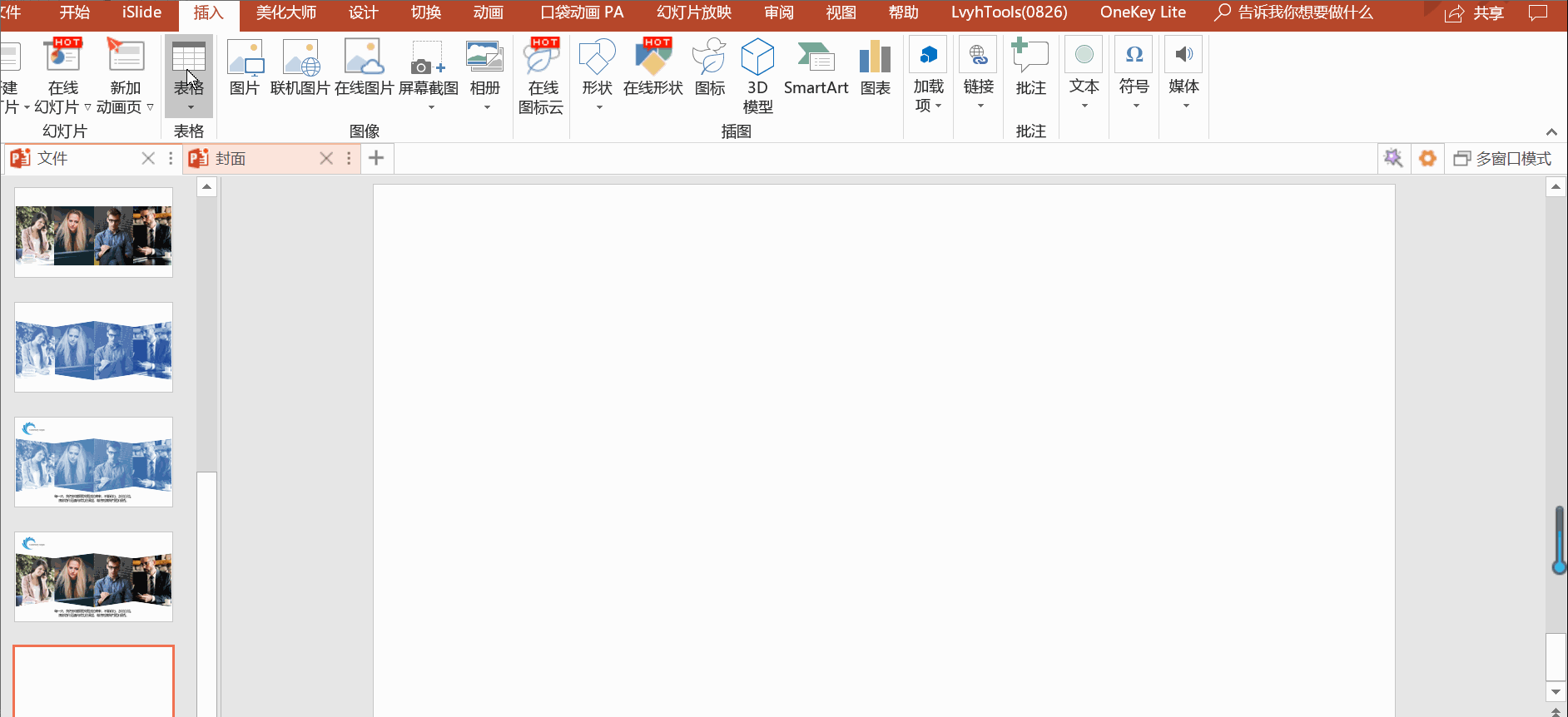Viewport: 1568px width, 717px height.
Task: Click the 共享 (Share) button
Action: [1476, 13]
